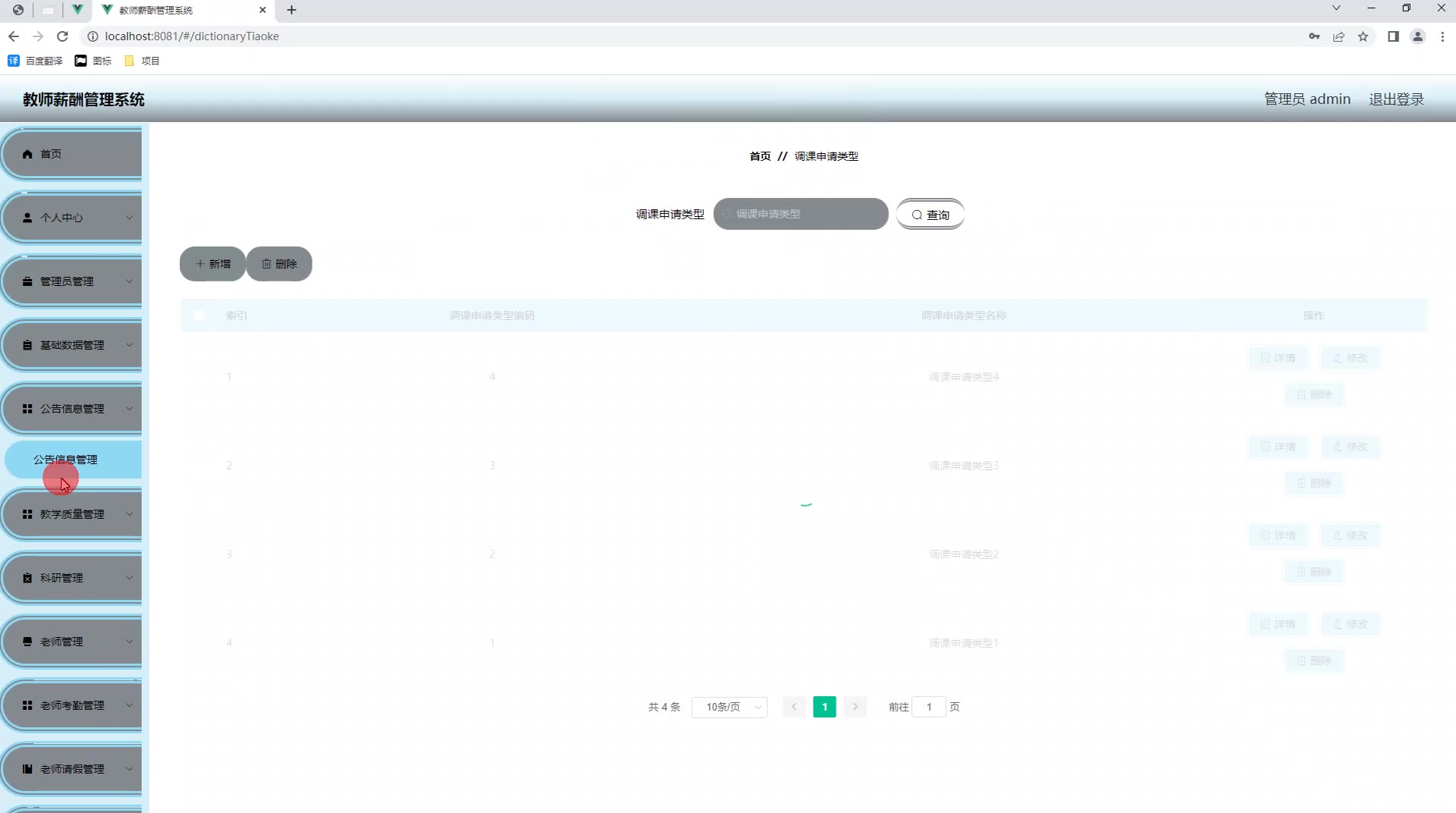Expand the 个人中心 sidebar menu
This screenshot has height=813, width=1456.
(72, 218)
